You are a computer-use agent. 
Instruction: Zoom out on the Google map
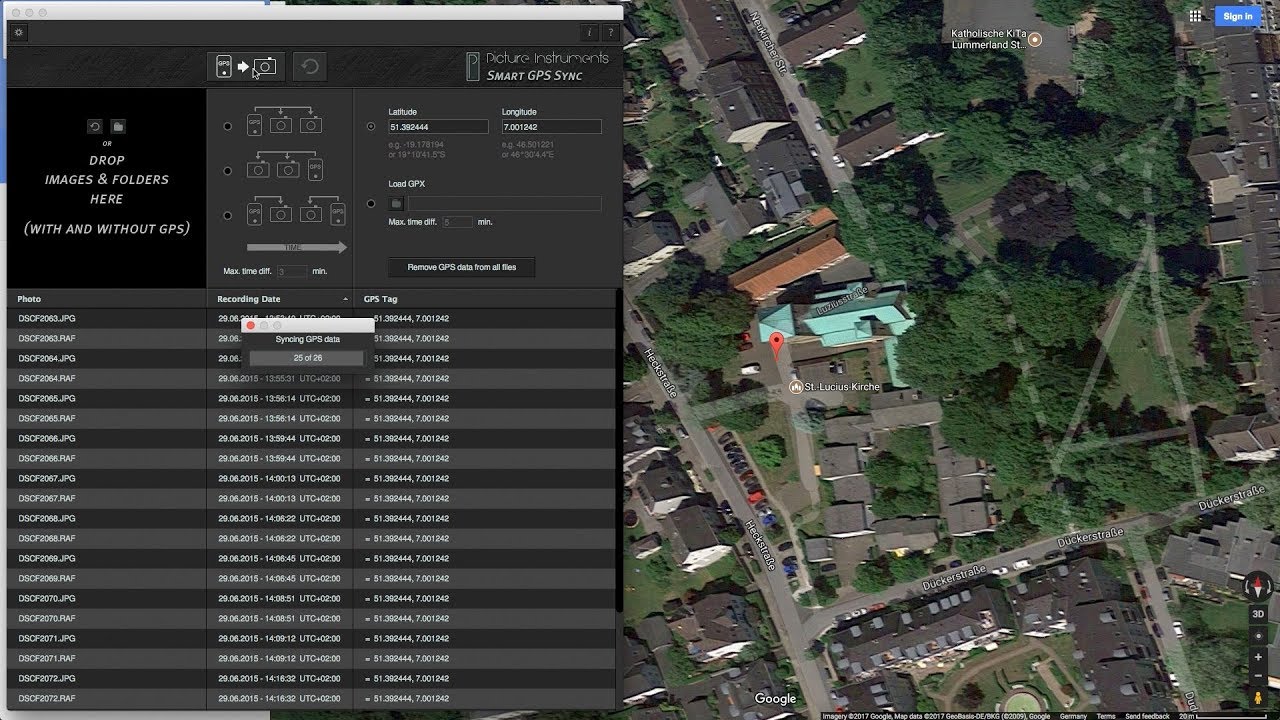coord(1258,677)
